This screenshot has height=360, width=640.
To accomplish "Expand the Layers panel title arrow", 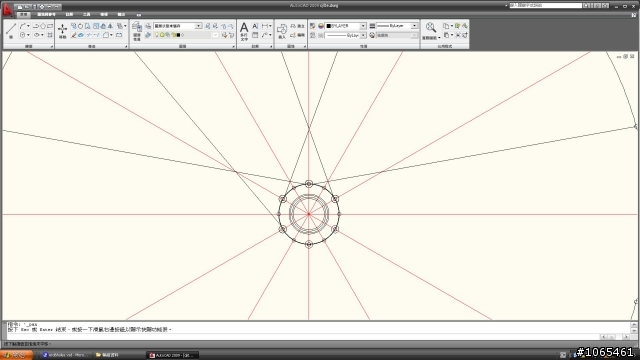I will (233, 47).
